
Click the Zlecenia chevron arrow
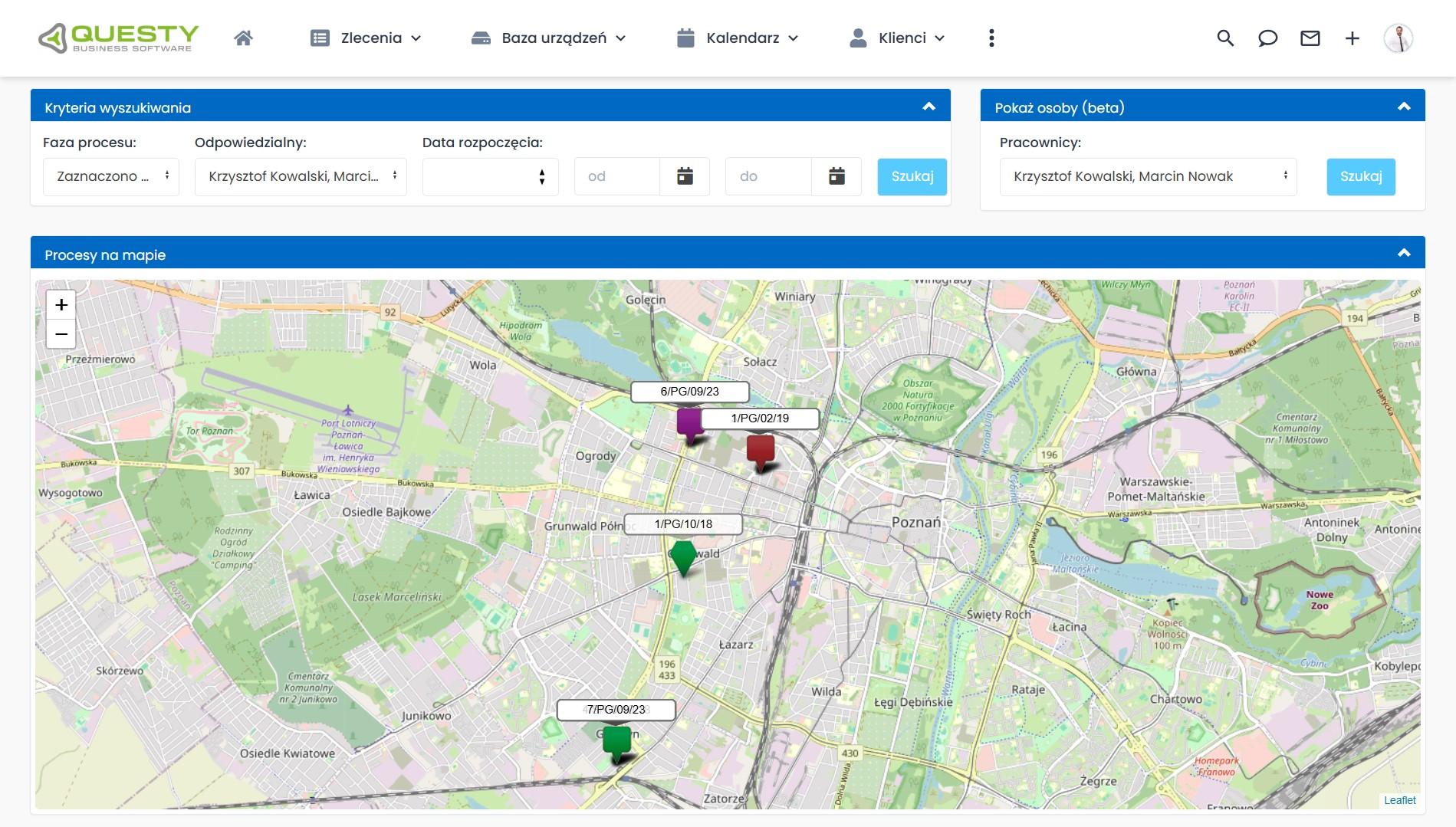click(416, 38)
